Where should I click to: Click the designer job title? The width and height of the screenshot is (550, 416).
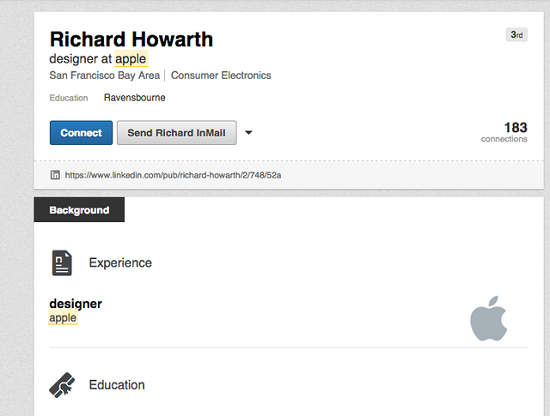pos(76,304)
